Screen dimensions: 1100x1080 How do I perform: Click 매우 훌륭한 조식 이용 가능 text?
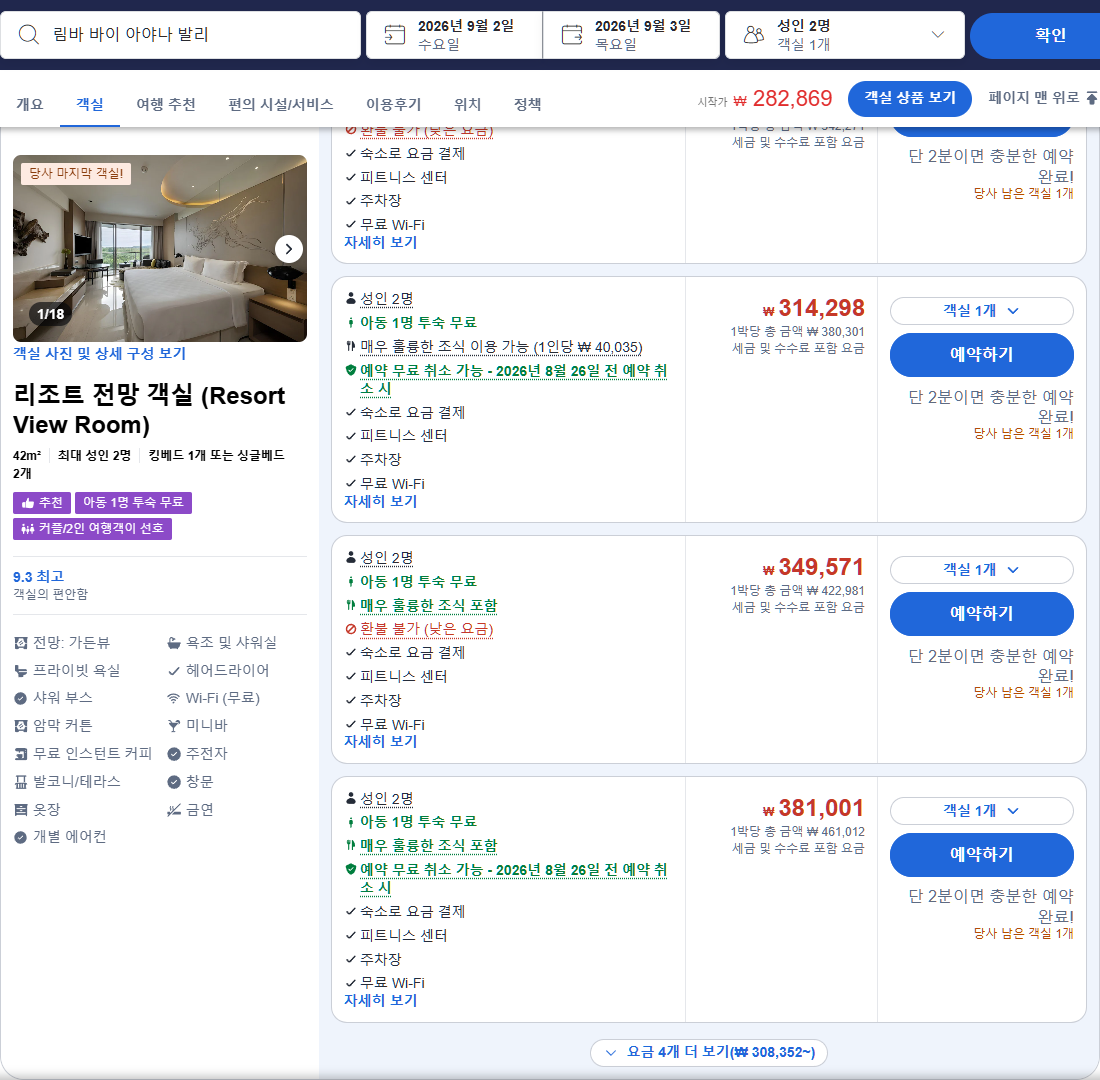point(502,347)
